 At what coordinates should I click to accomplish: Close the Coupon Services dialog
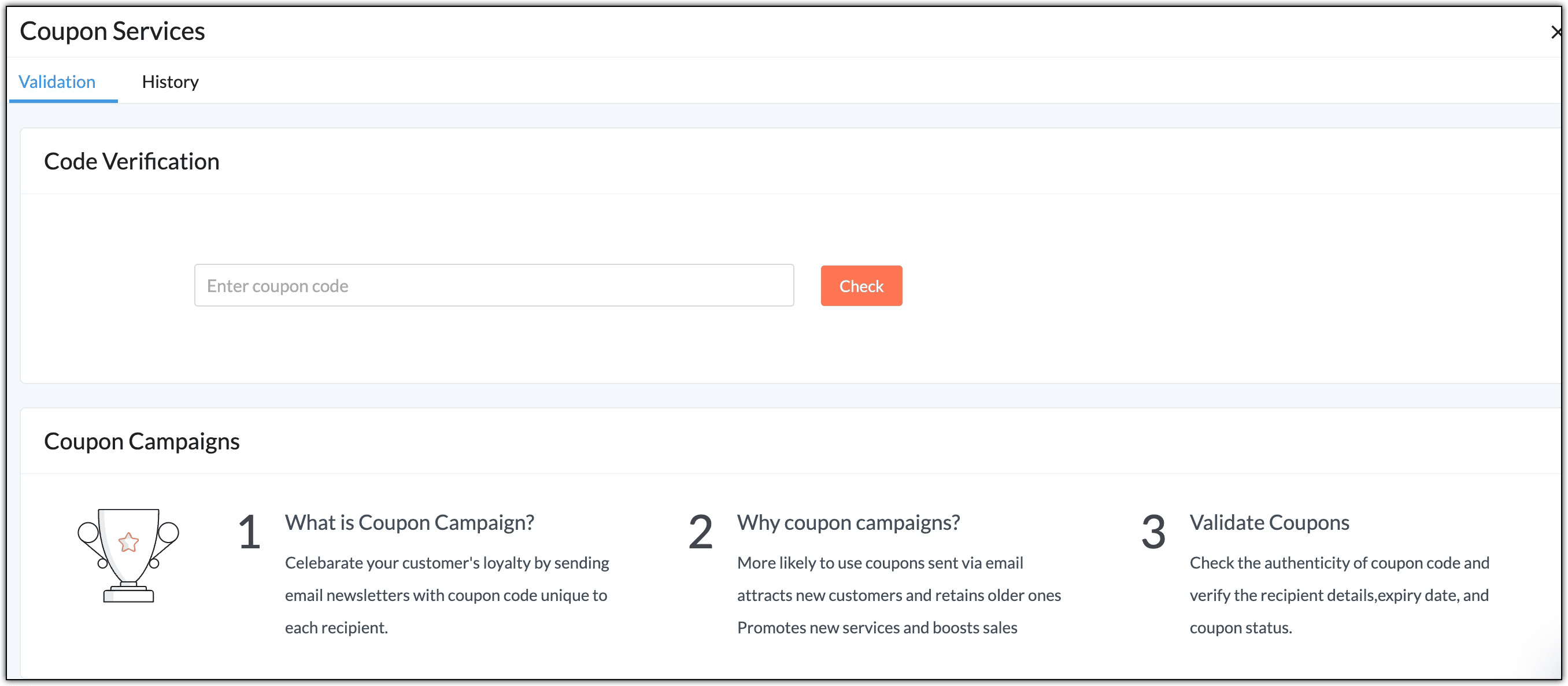point(1555,32)
